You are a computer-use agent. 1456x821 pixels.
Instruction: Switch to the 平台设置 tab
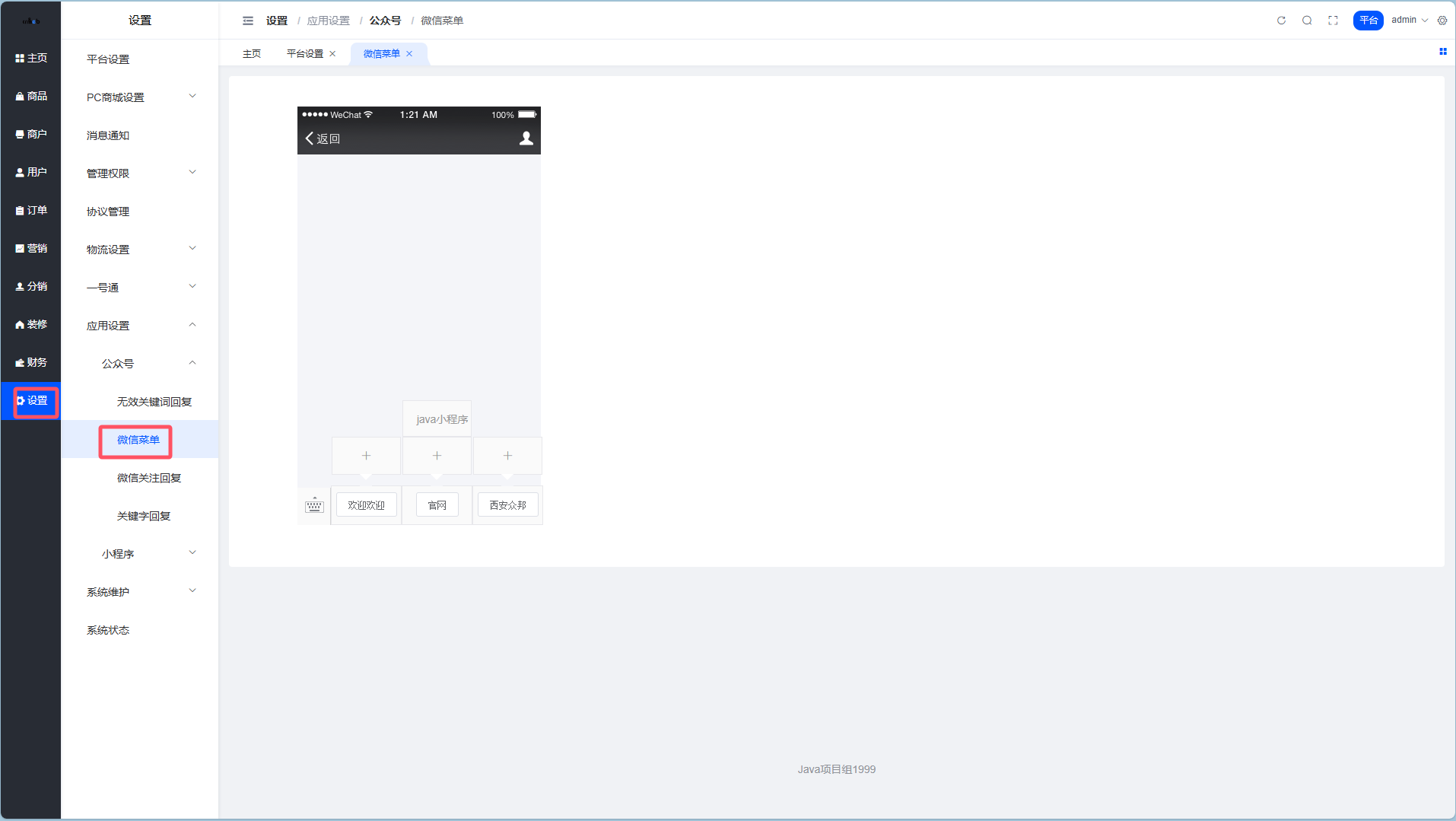click(305, 54)
